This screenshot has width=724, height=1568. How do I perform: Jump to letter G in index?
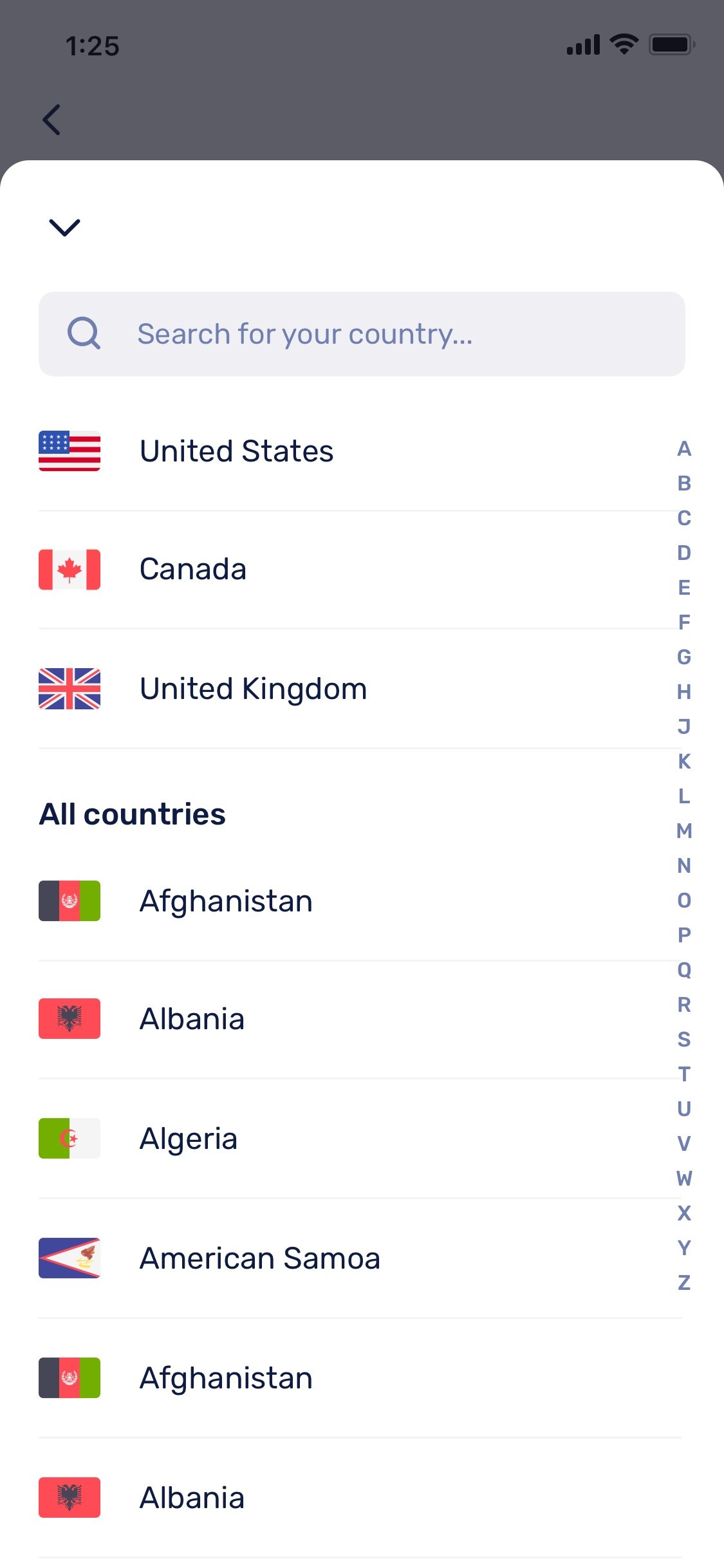(x=684, y=657)
